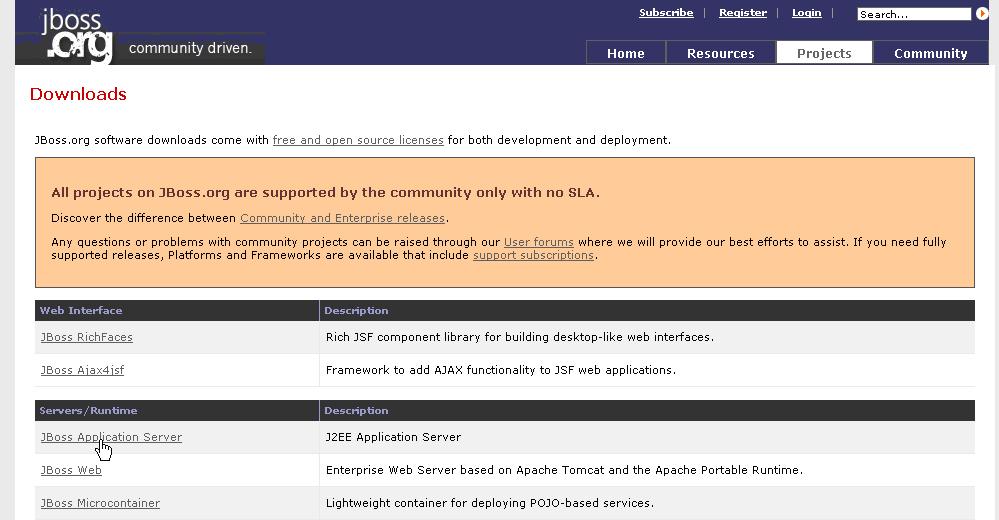The image size is (999, 520).
Task: Follow Community and Enterprise releases link
Action: (342, 218)
